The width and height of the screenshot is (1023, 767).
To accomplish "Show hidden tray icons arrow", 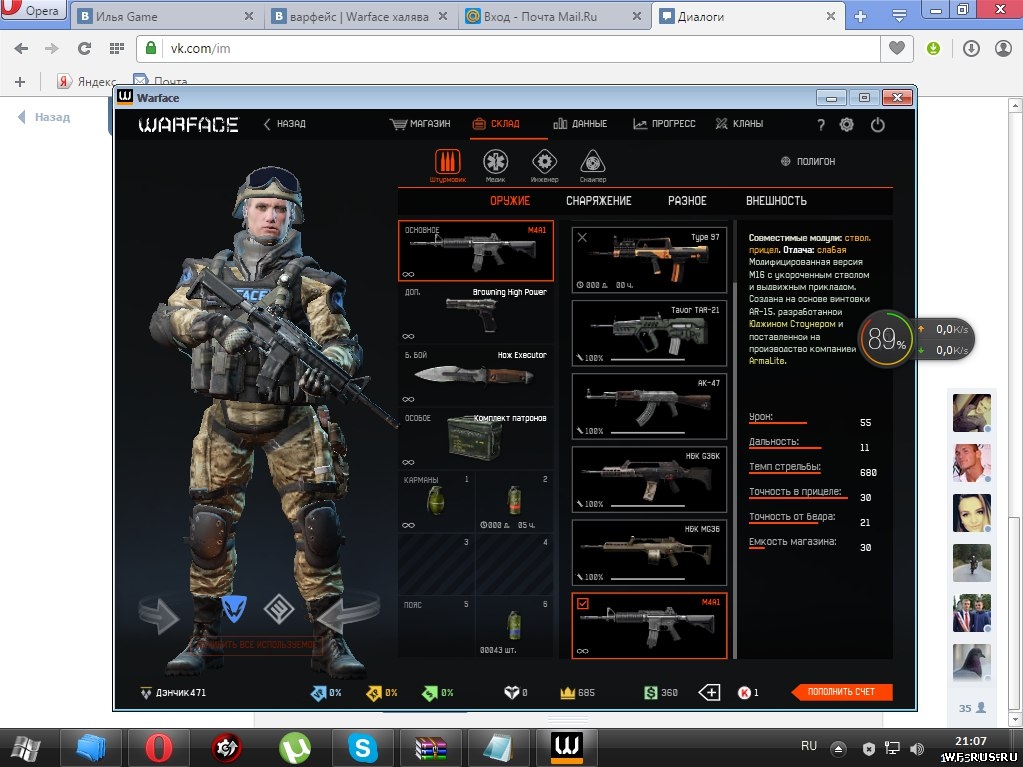I will click(839, 749).
